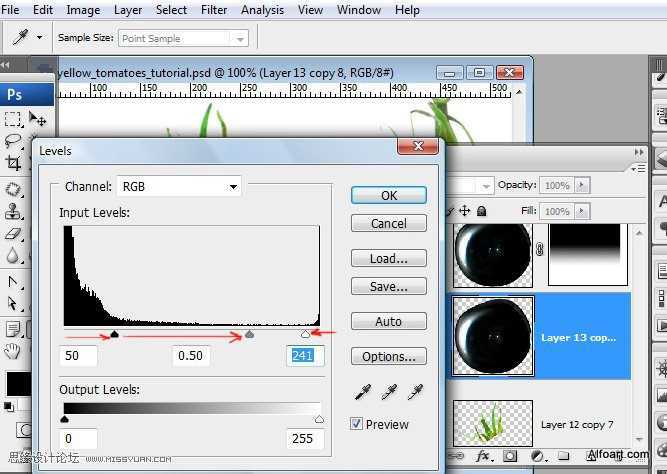Toggle the Preview checkbox
The width and height of the screenshot is (667, 474).
pyautogui.click(x=356, y=424)
